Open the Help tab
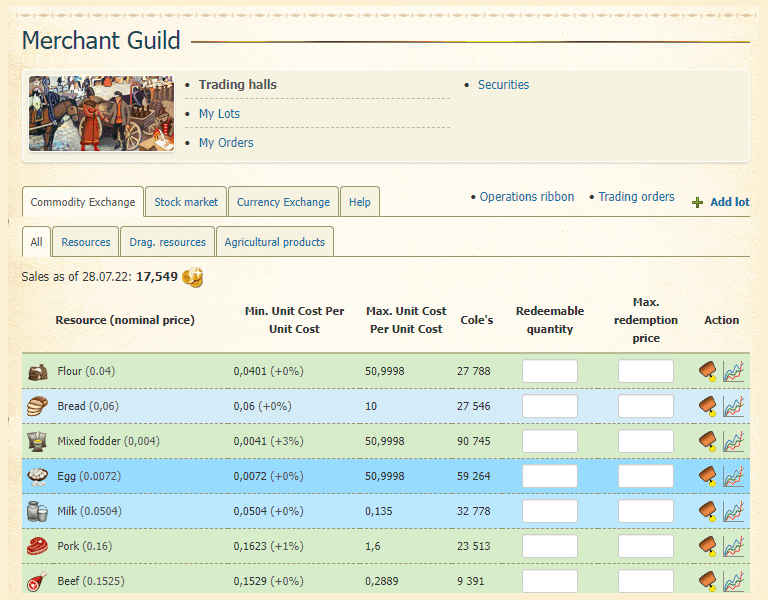The width and height of the screenshot is (768, 600). (360, 202)
